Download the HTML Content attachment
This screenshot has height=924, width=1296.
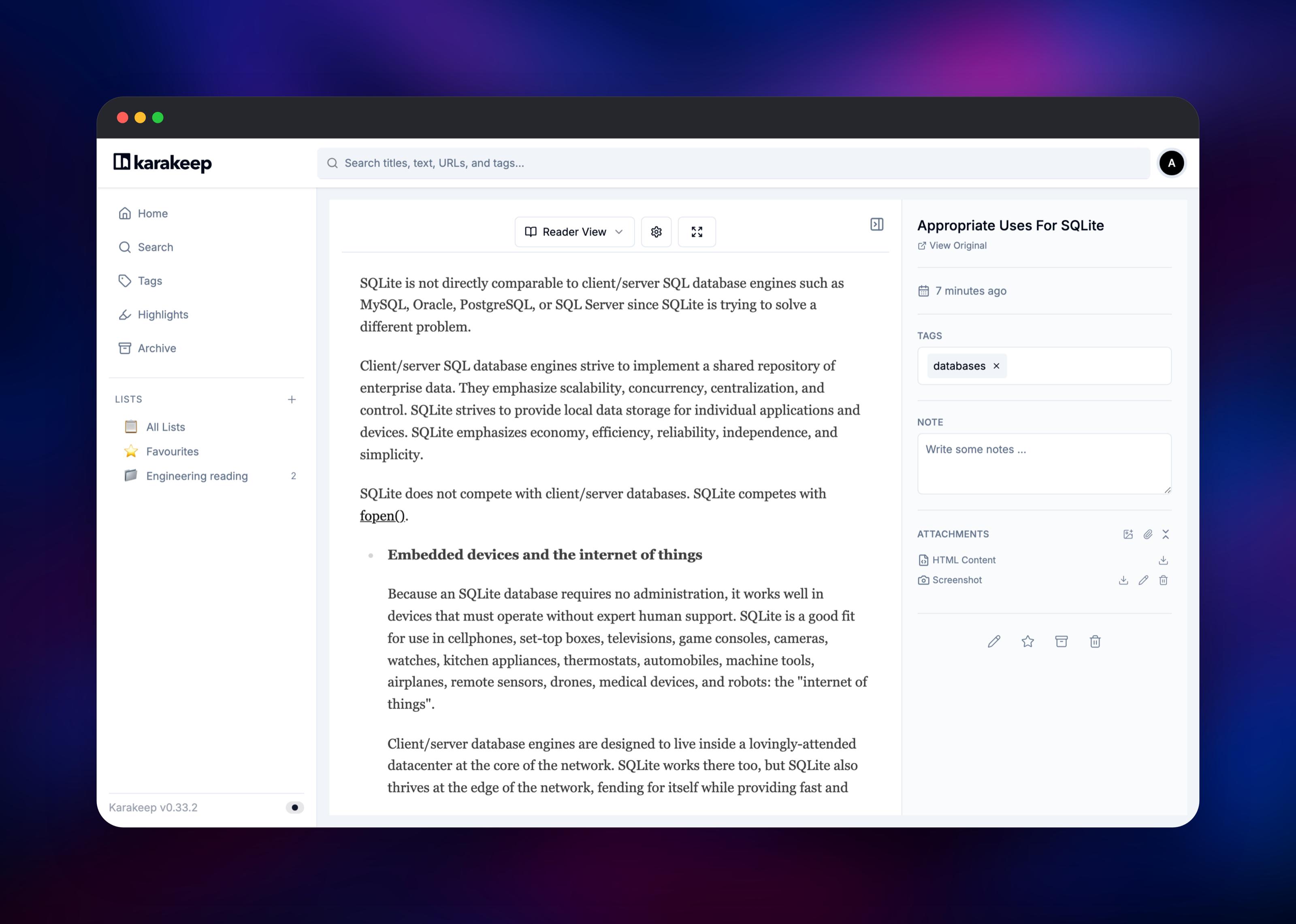(x=1164, y=560)
